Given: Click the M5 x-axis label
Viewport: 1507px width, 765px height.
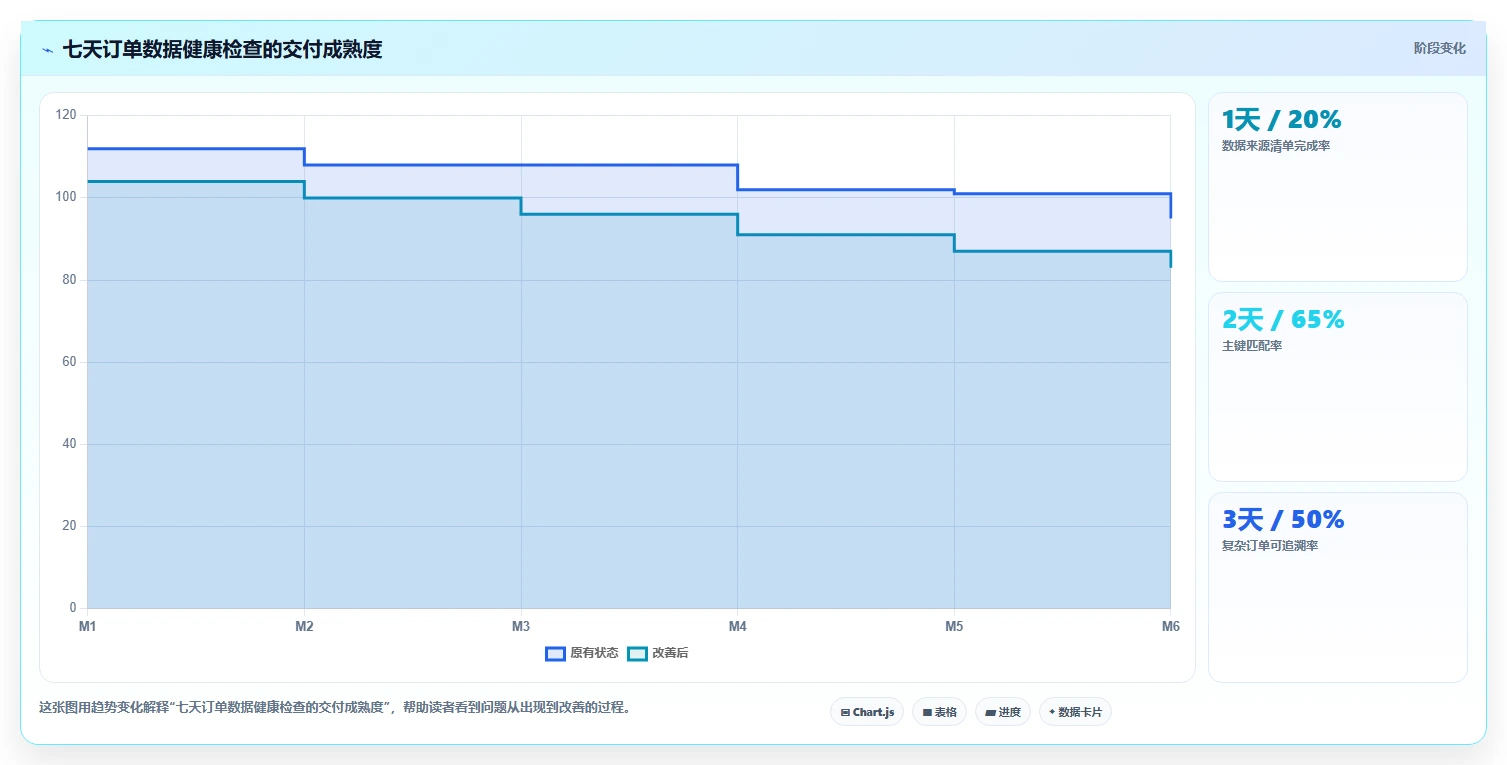Looking at the screenshot, I should (x=954, y=626).
